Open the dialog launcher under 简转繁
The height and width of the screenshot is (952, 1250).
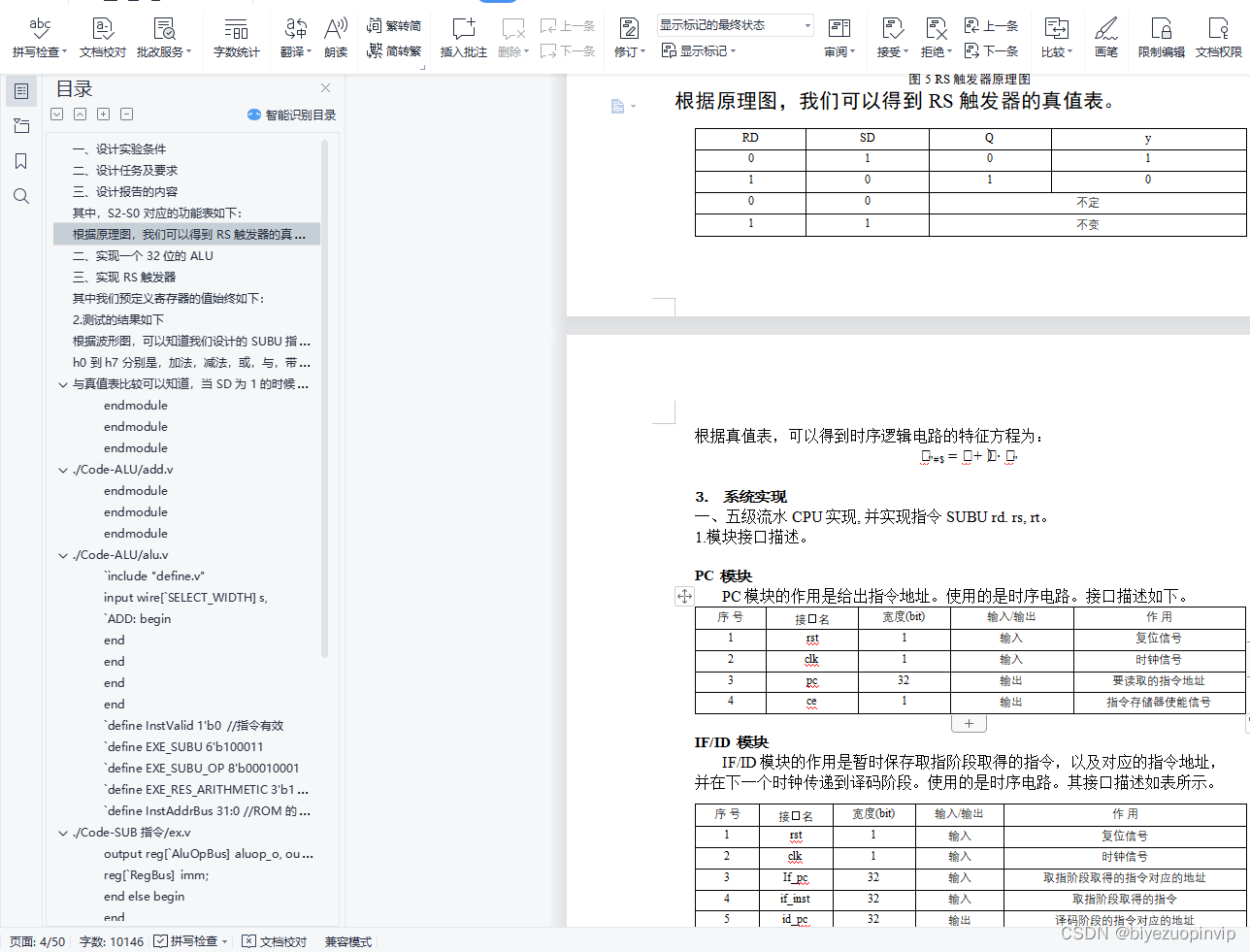(x=422, y=67)
